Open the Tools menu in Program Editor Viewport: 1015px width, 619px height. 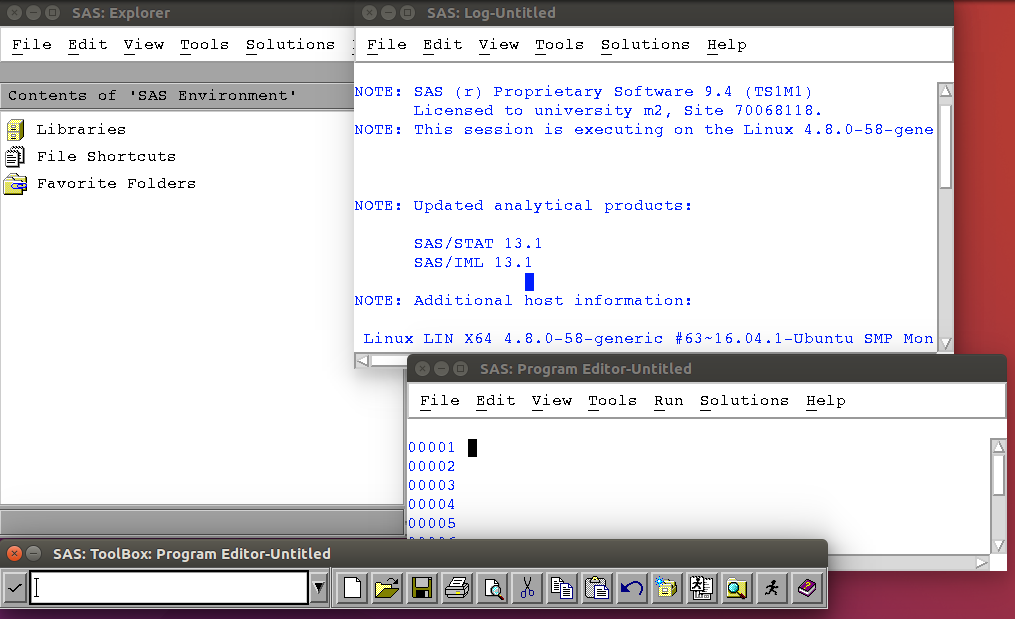(612, 401)
